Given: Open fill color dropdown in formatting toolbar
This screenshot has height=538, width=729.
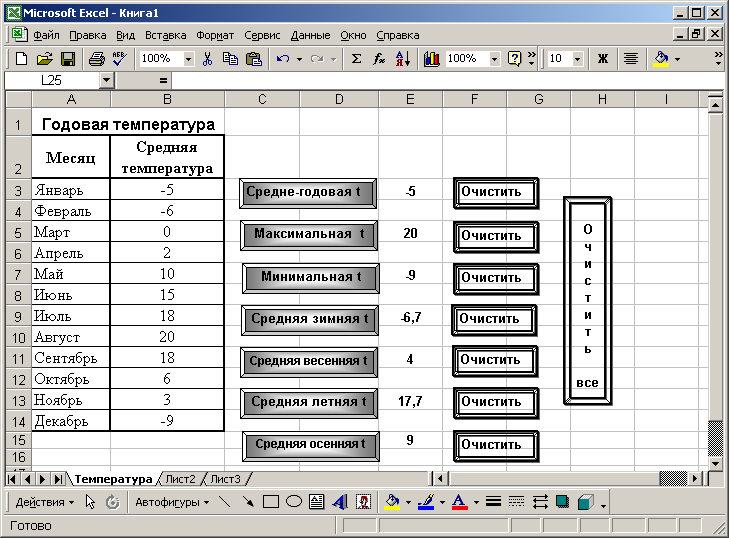Looking at the screenshot, I should tap(677, 59).
